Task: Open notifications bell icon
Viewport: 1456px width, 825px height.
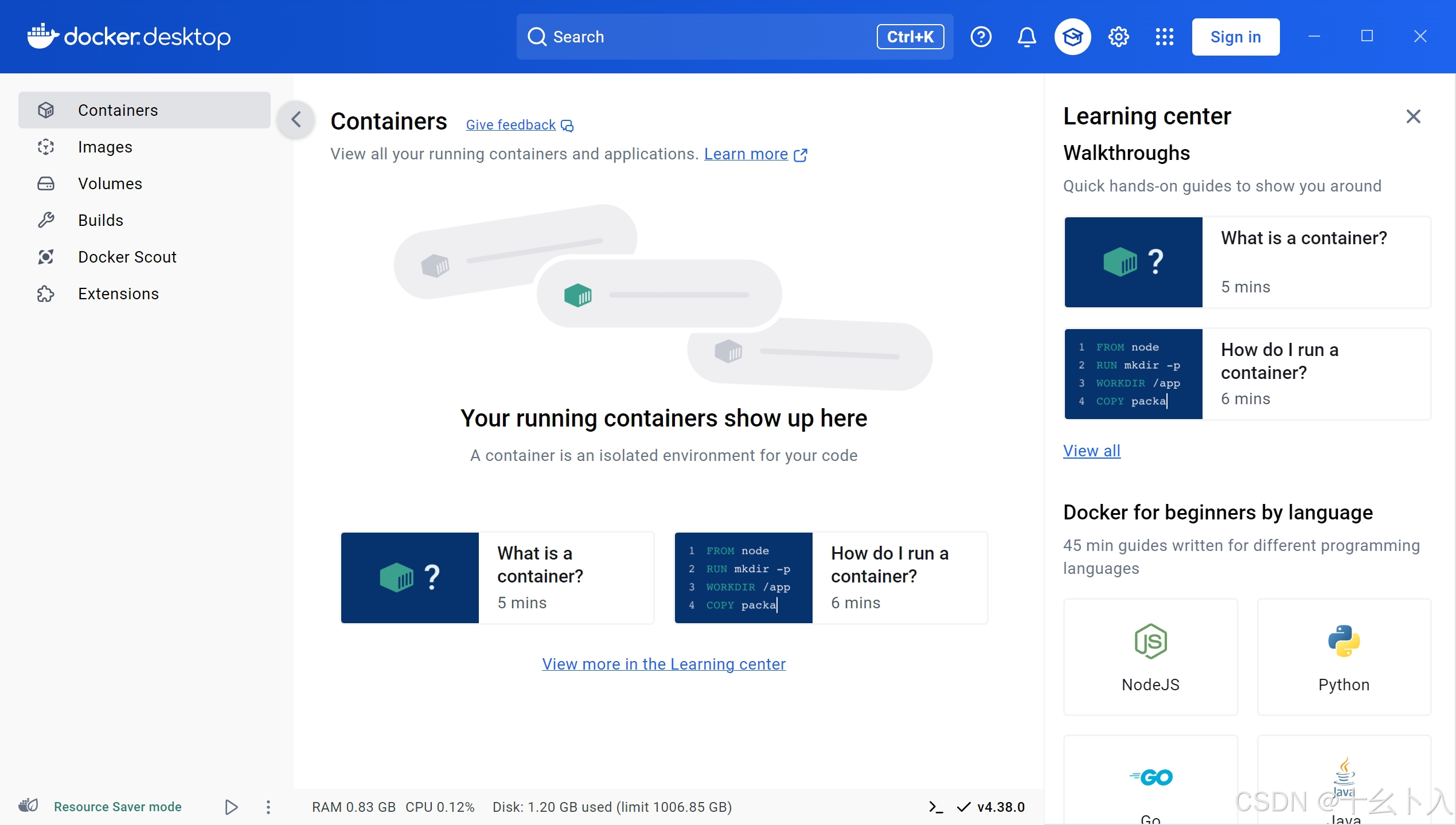Action: point(1026,37)
